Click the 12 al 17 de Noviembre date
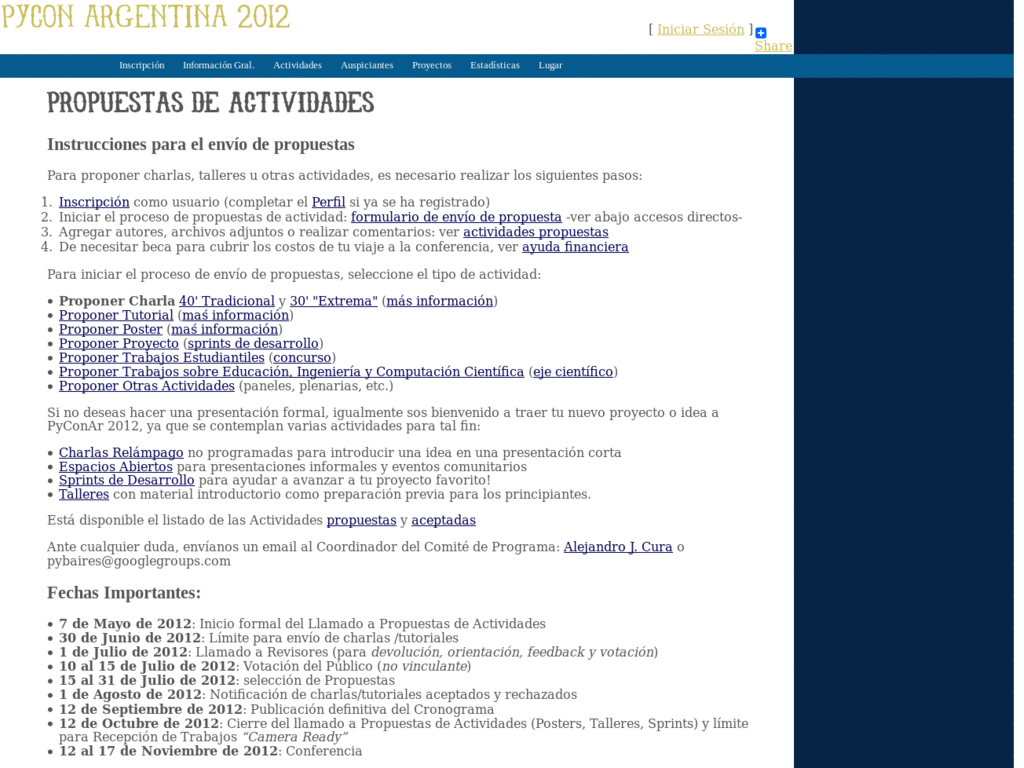Screen dimensions: 1024x768 click(x=168, y=751)
